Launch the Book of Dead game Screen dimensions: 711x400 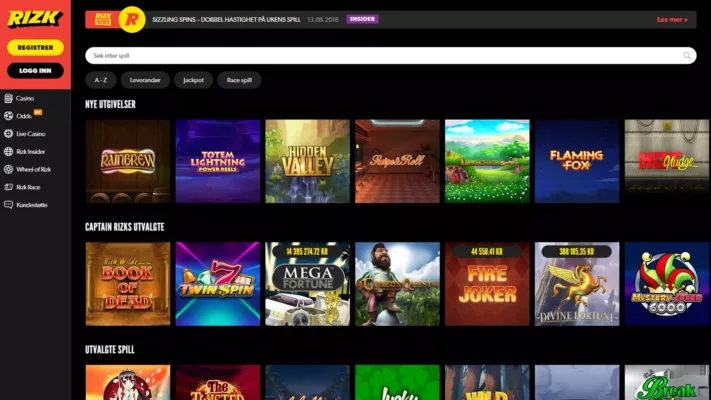(x=128, y=284)
